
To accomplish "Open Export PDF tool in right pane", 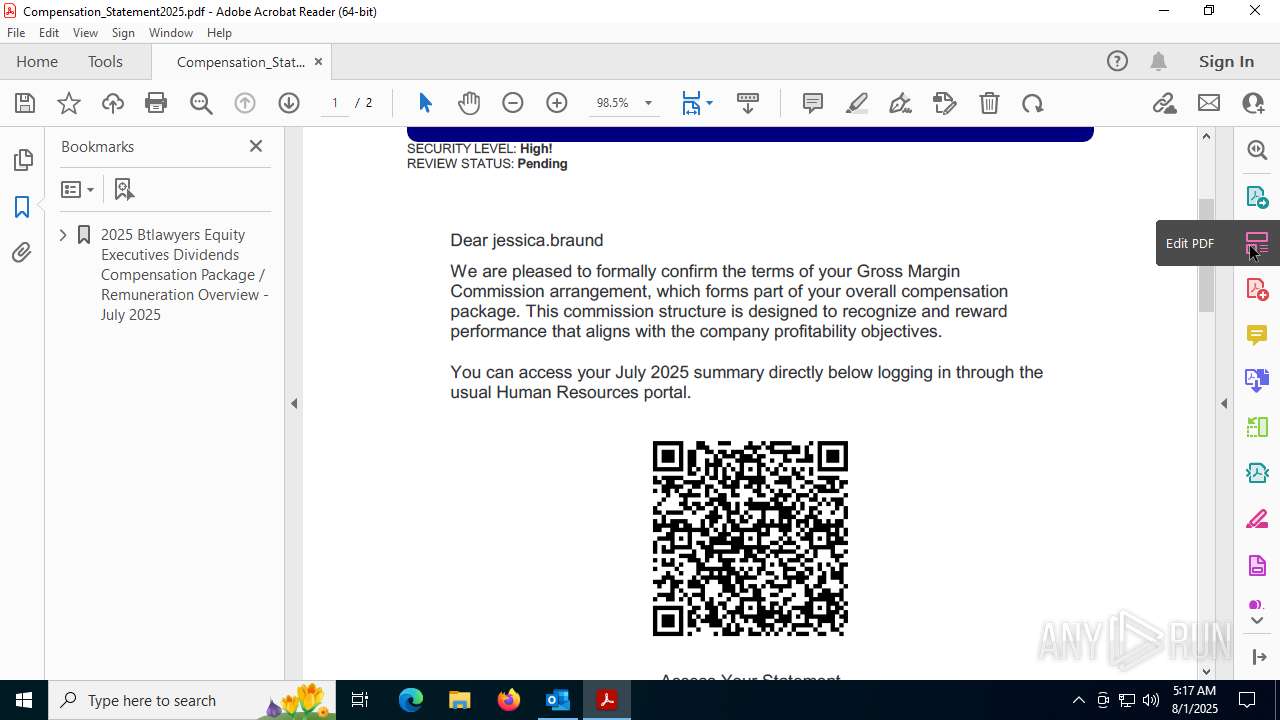I will click(1257, 196).
